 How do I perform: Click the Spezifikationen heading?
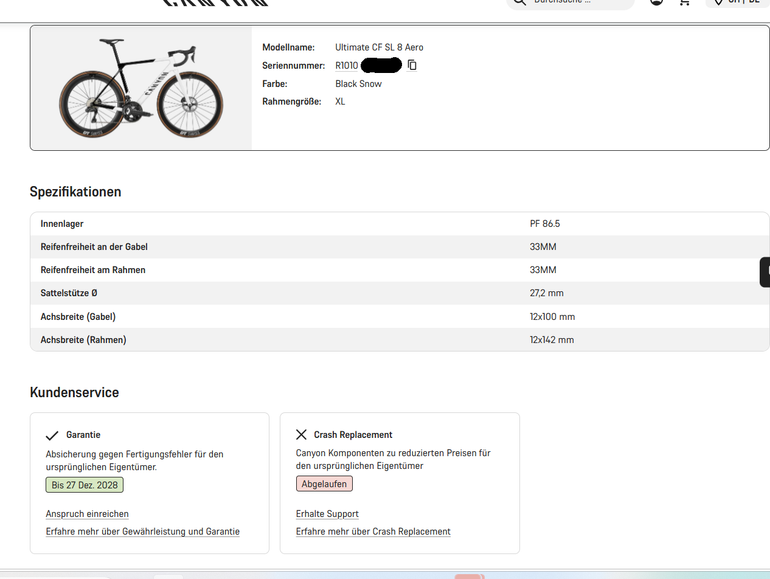75,192
